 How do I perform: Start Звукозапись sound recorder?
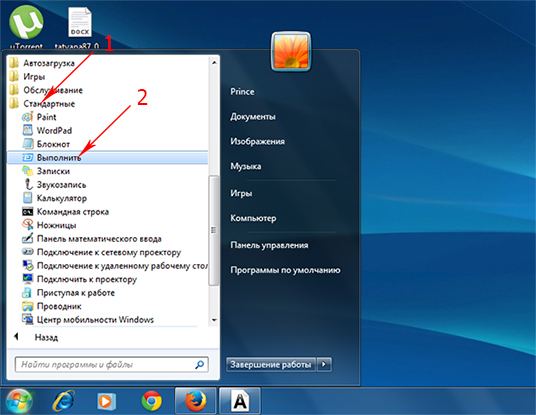[x=54, y=185]
